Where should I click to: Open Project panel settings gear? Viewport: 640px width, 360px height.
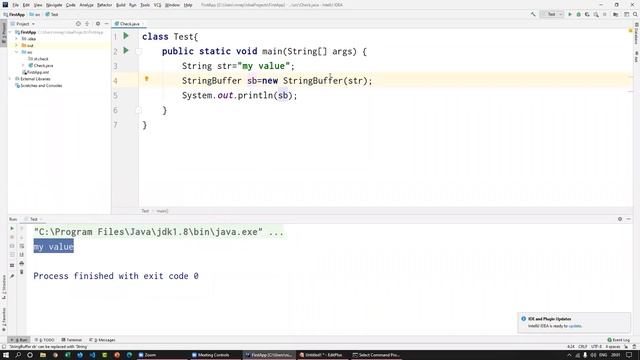pyautogui.click(x=98, y=24)
